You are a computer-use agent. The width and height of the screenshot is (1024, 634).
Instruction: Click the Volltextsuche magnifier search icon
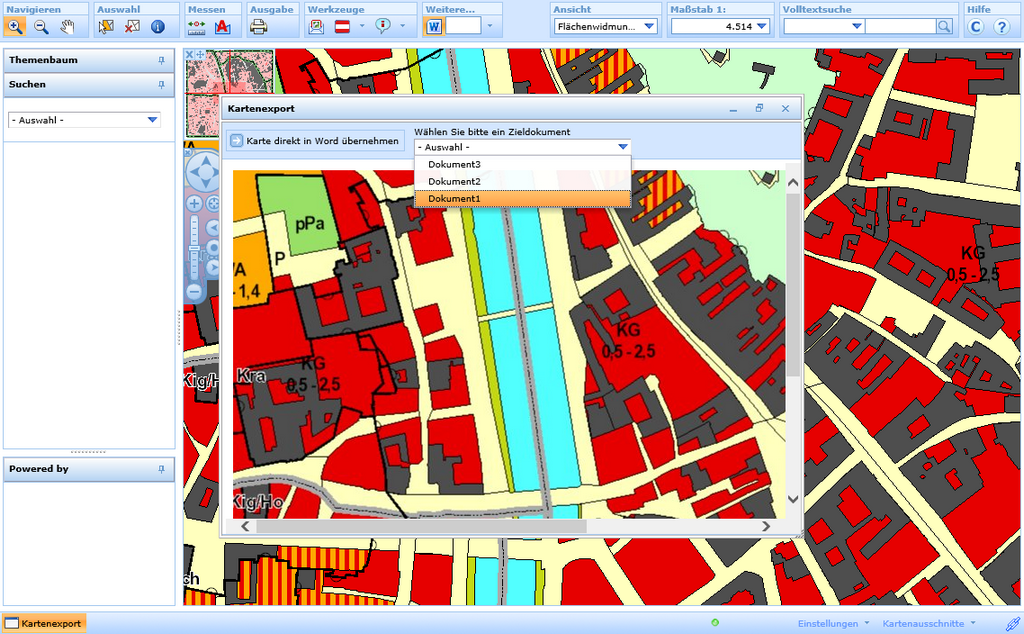point(943,26)
